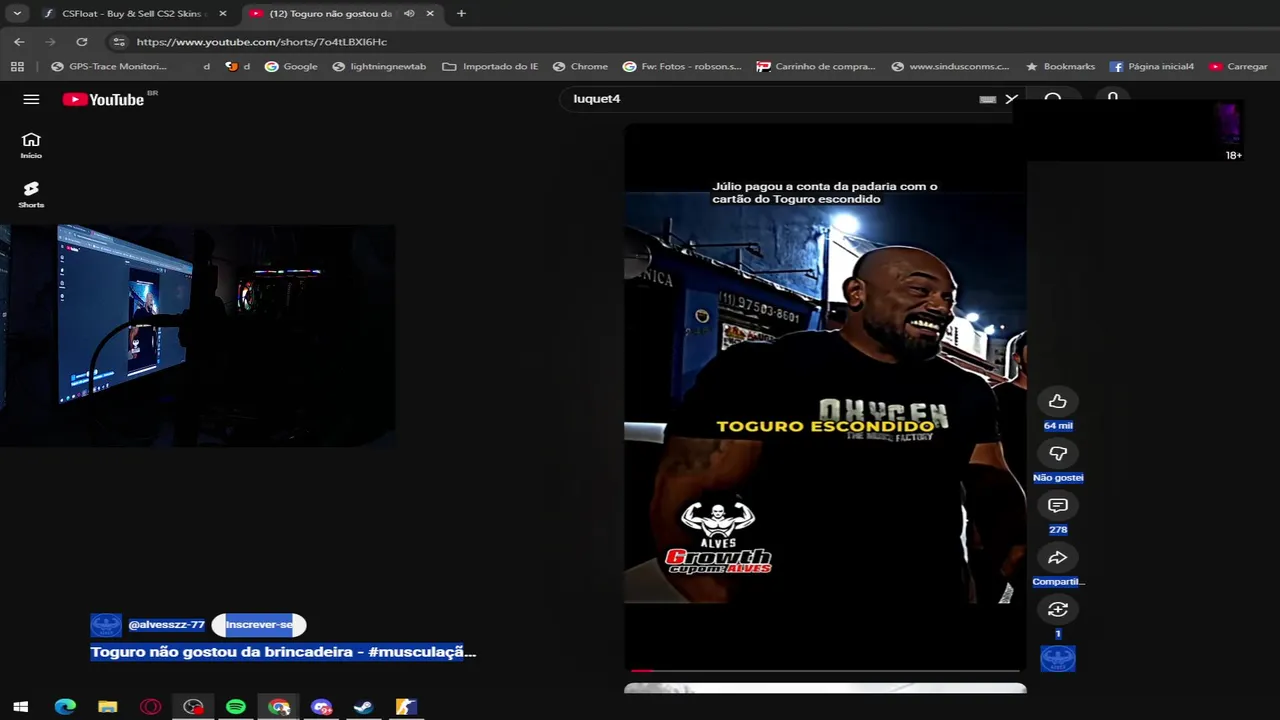The width and height of the screenshot is (1280, 720).
Task: Click into the luquet4 search field
Action: point(770,99)
